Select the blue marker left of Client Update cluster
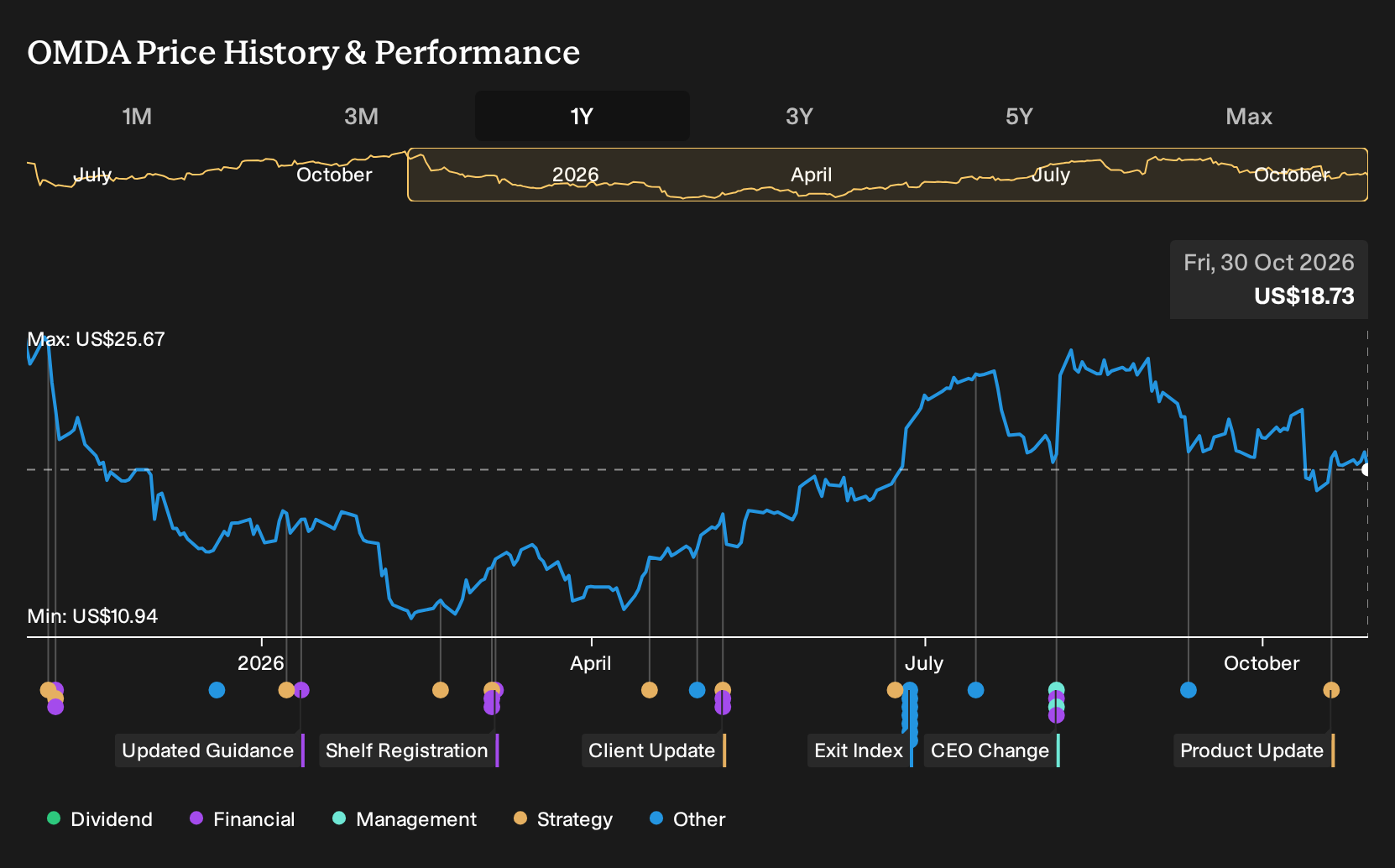Viewport: 1395px width, 868px height. point(697,690)
